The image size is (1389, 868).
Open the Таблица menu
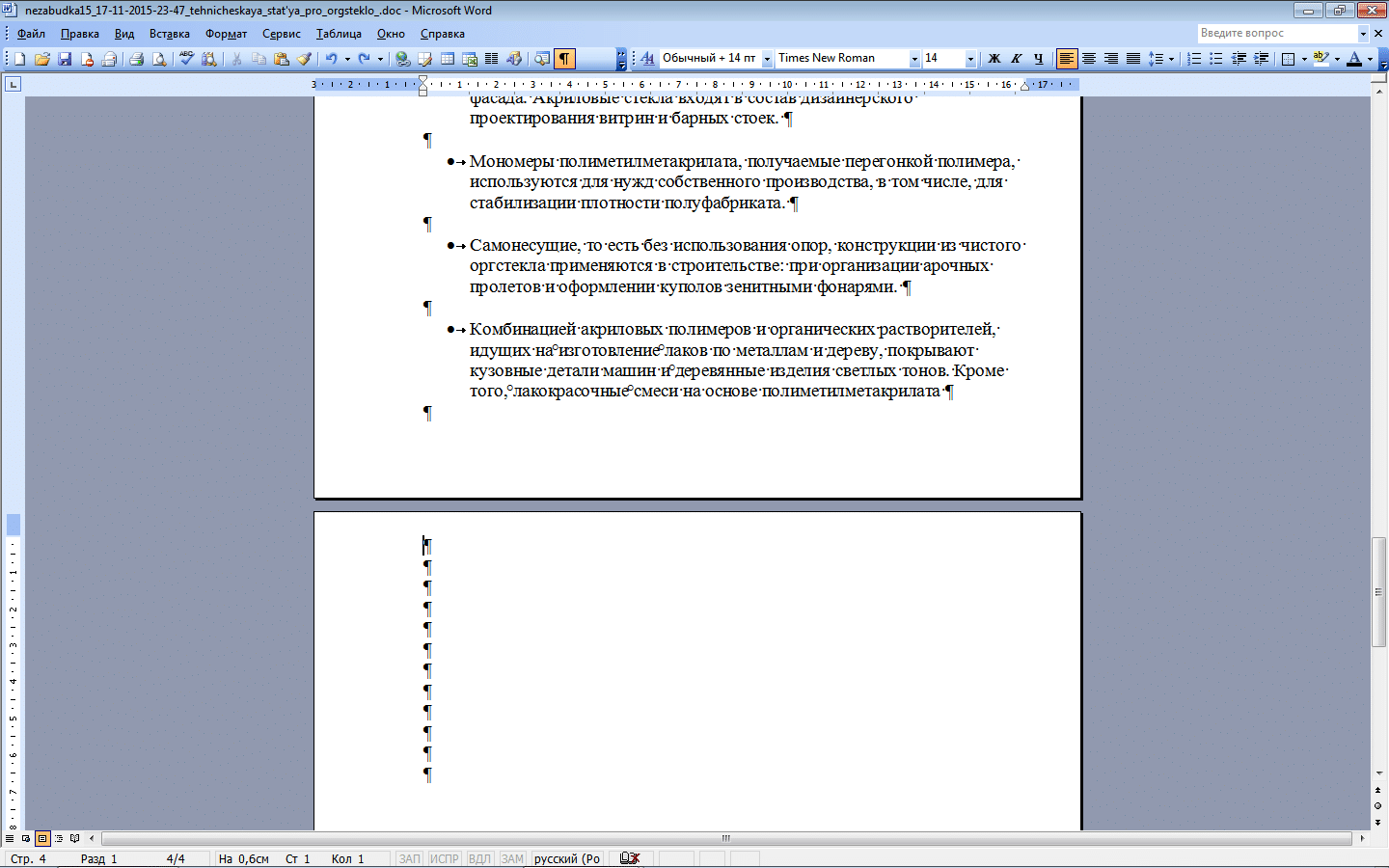tap(339, 34)
